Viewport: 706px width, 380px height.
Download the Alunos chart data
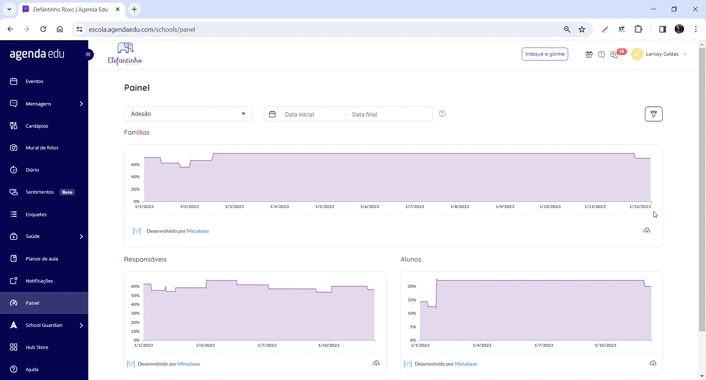(x=653, y=363)
